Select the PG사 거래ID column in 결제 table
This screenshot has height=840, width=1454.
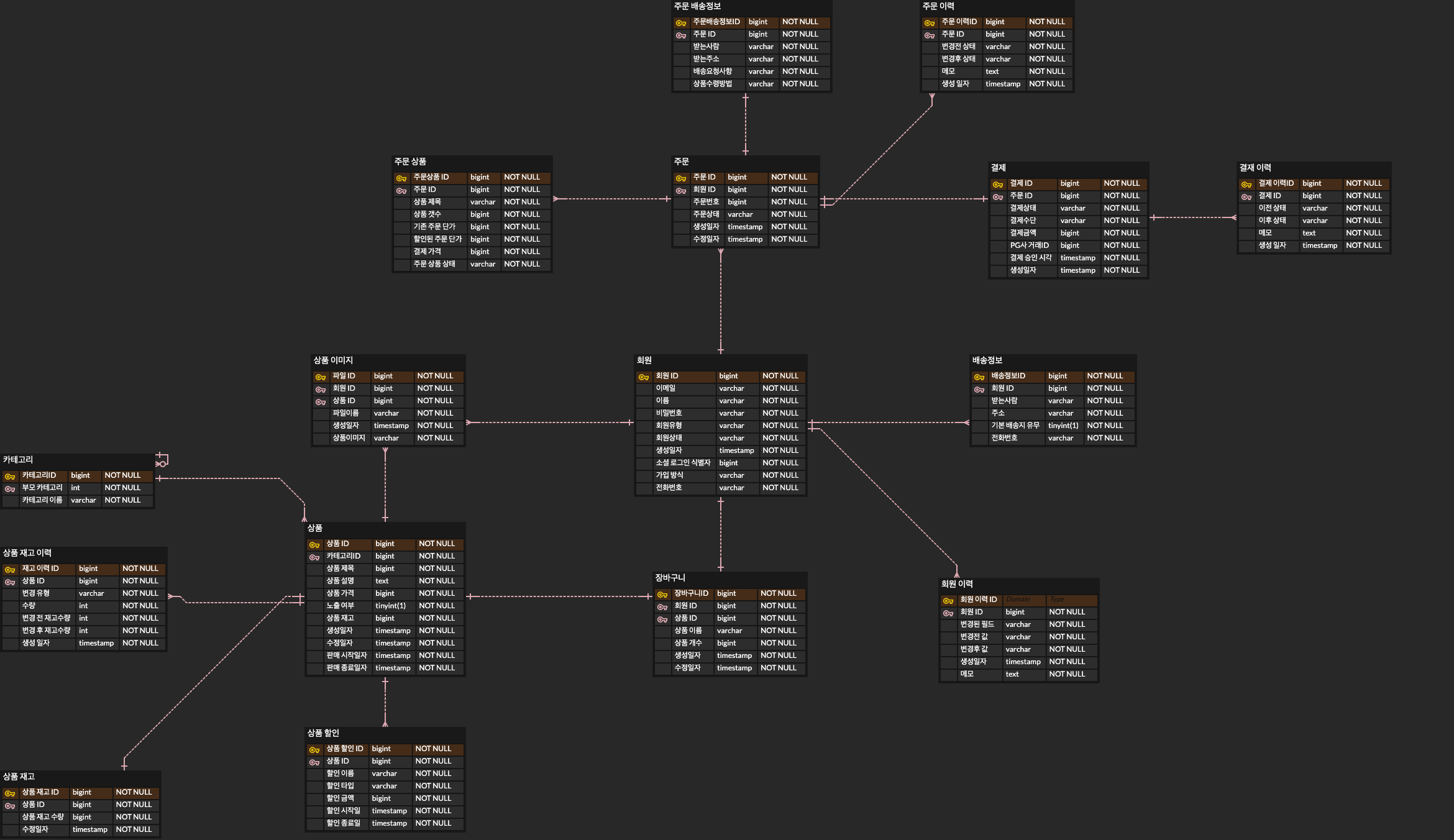tap(1029, 245)
